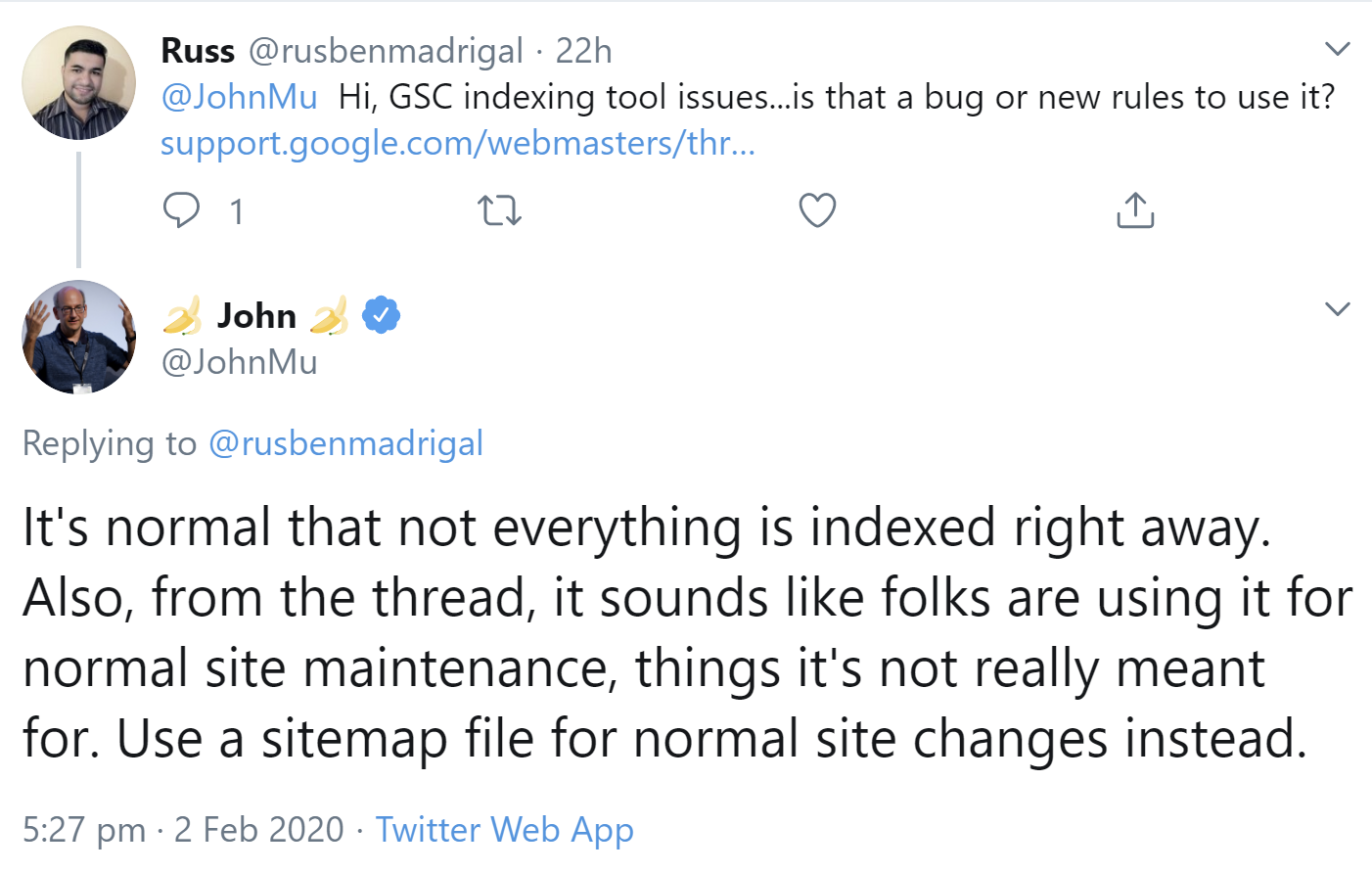This screenshot has width=1372, height=872.
Task: Expand the options menu on John's reply
Action: coord(1337,308)
